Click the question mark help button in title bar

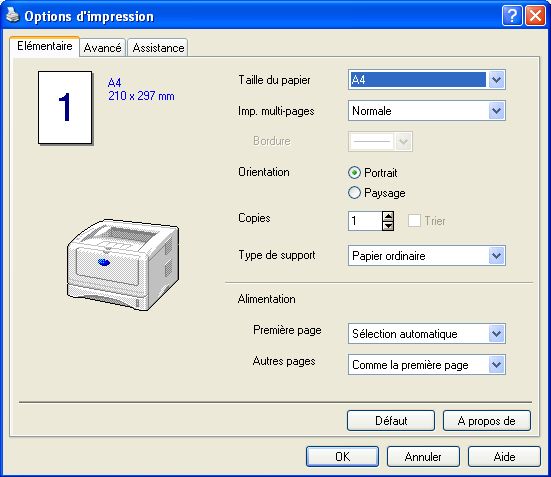pyautogui.click(x=512, y=16)
